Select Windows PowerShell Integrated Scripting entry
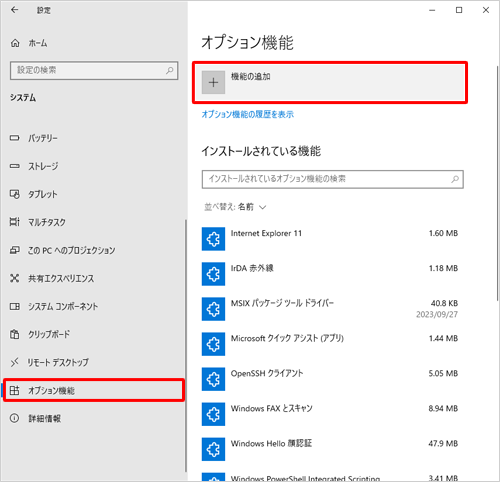500x482 pixels. (x=305, y=478)
